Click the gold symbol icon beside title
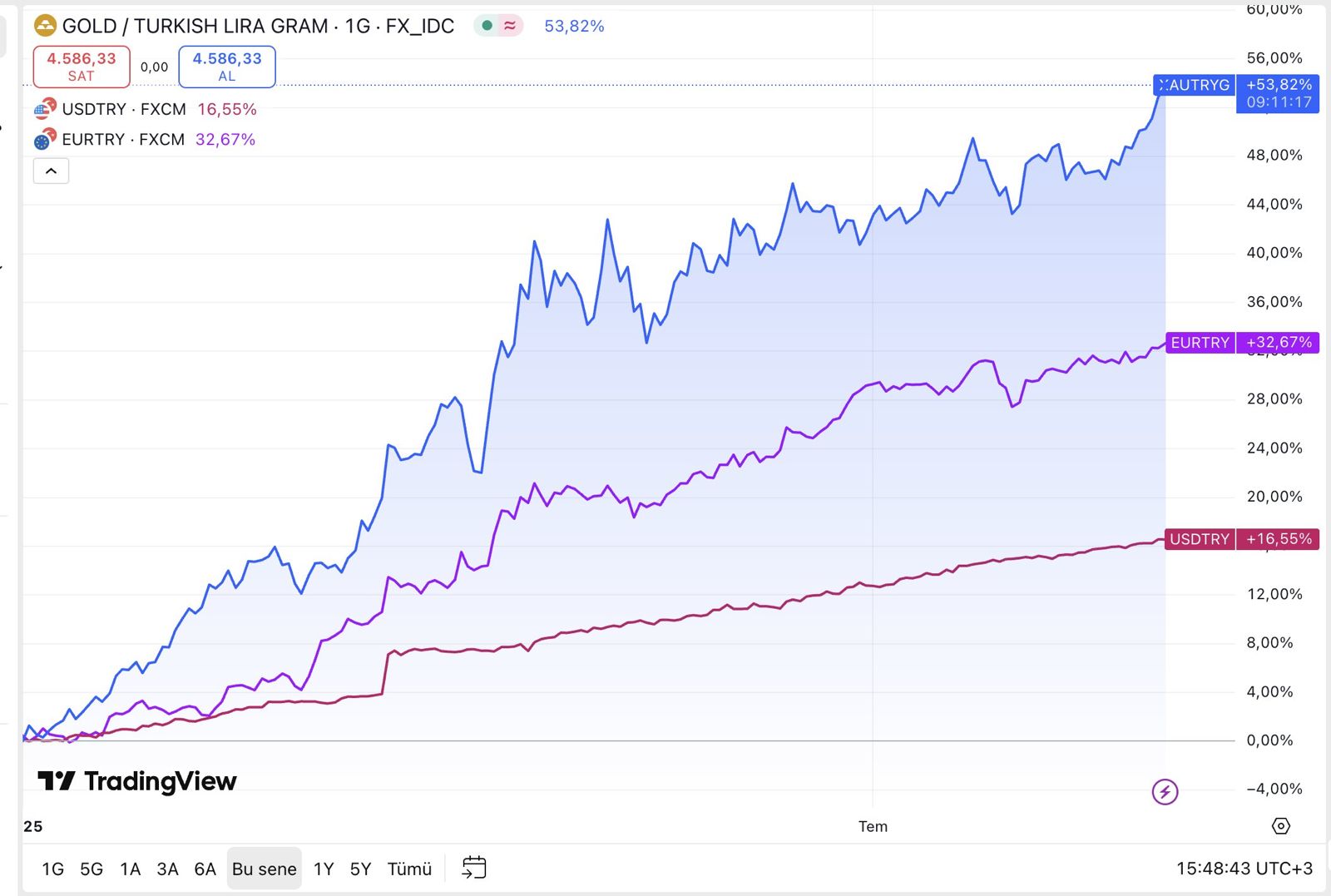 click(45, 26)
